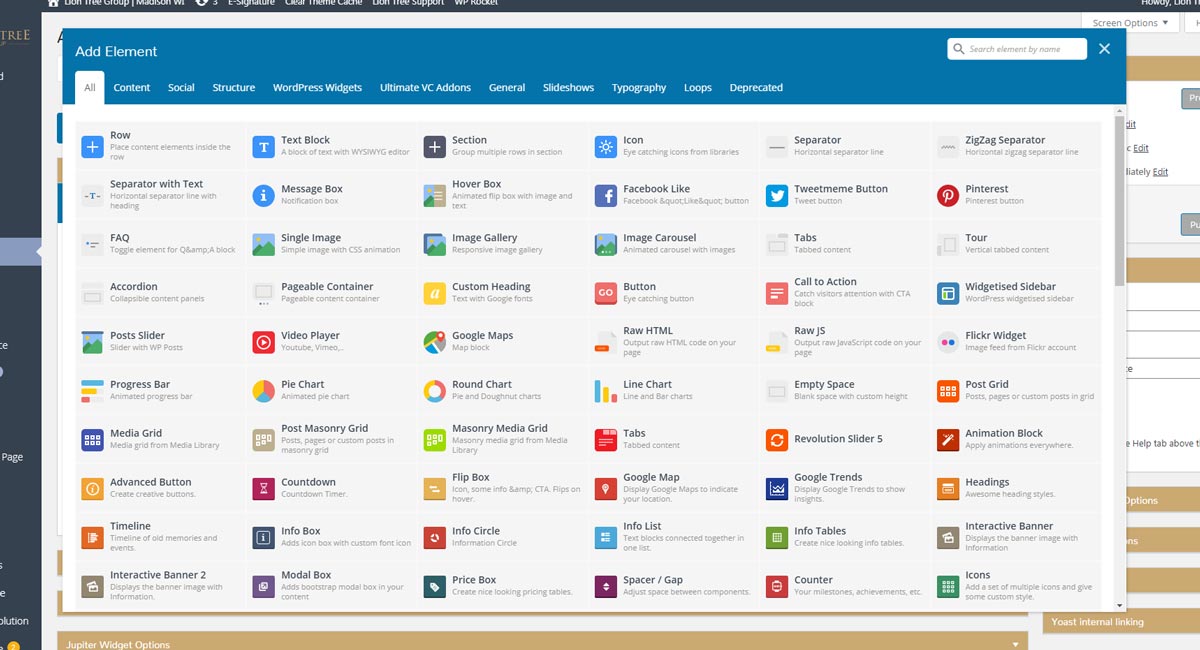Image resolution: width=1200 pixels, height=650 pixels.
Task: Select the Image Carousel icon
Action: click(605, 245)
